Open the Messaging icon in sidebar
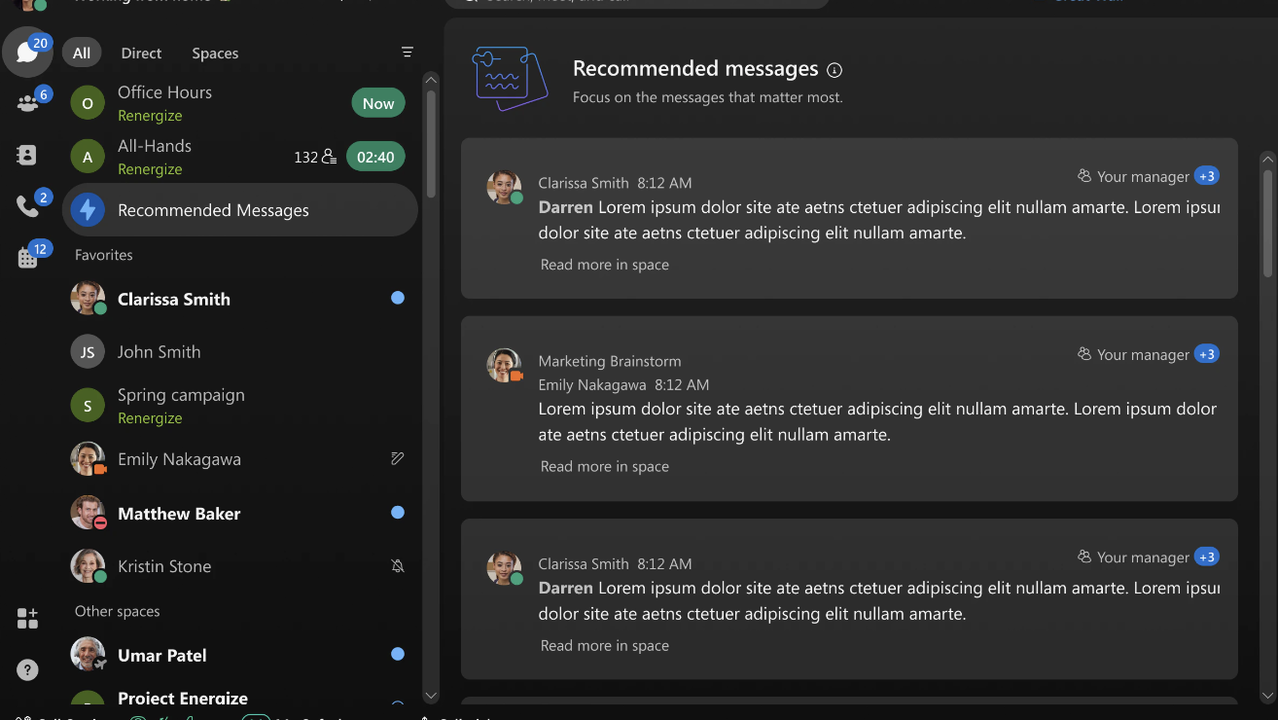Screen dimensions: 1278x720 (x=27, y=53)
